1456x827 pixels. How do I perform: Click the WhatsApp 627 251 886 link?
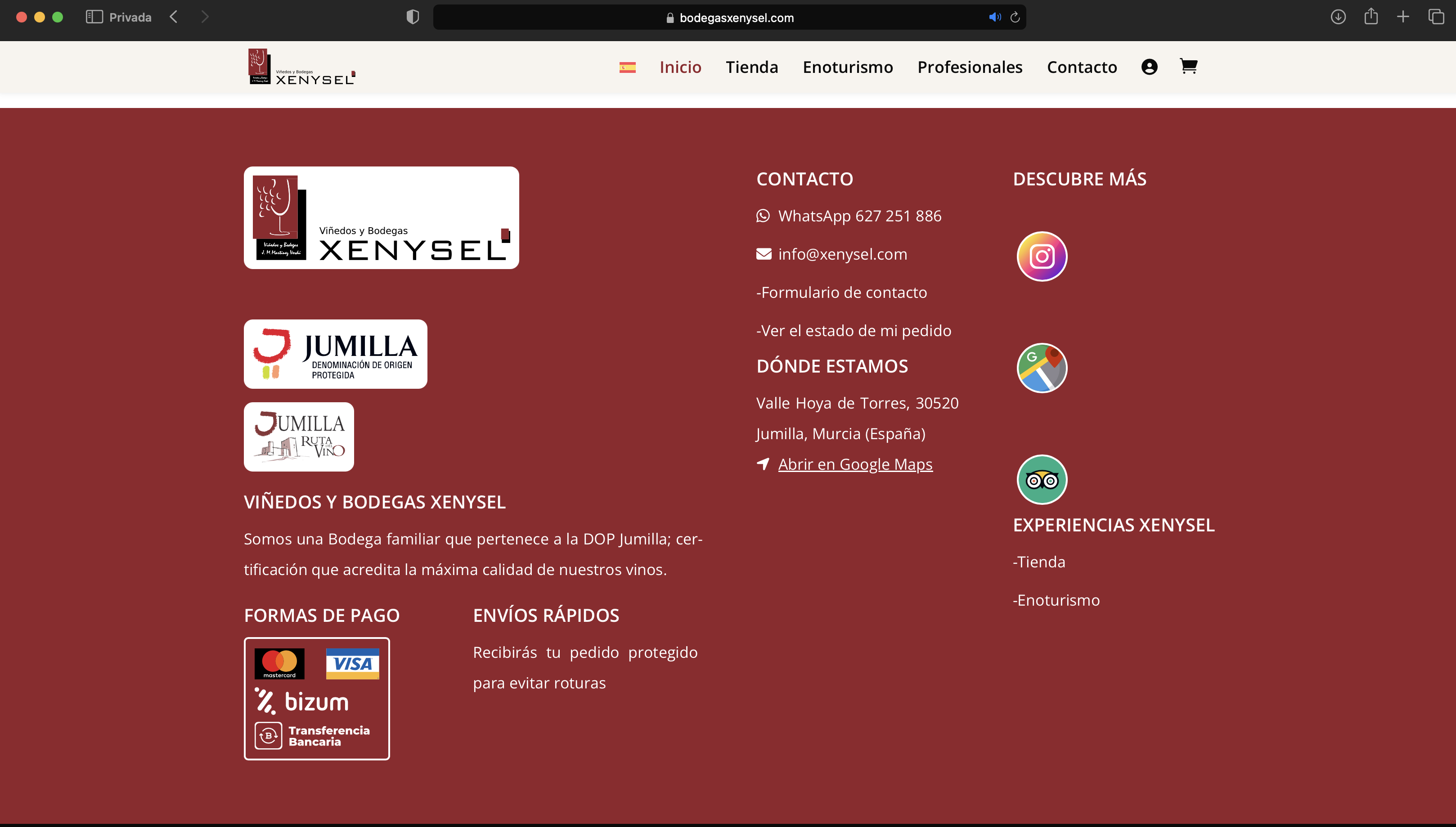[860, 216]
